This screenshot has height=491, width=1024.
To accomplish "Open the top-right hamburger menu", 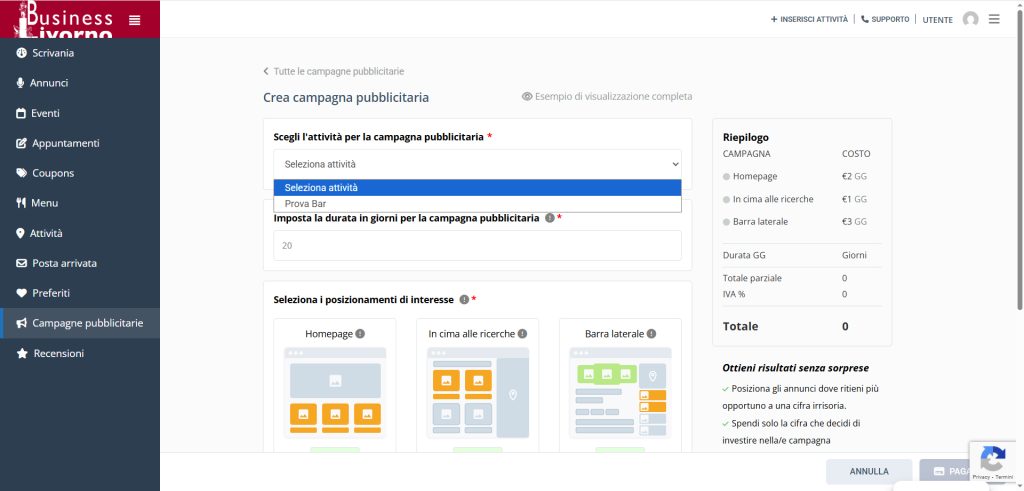I will (x=994, y=19).
